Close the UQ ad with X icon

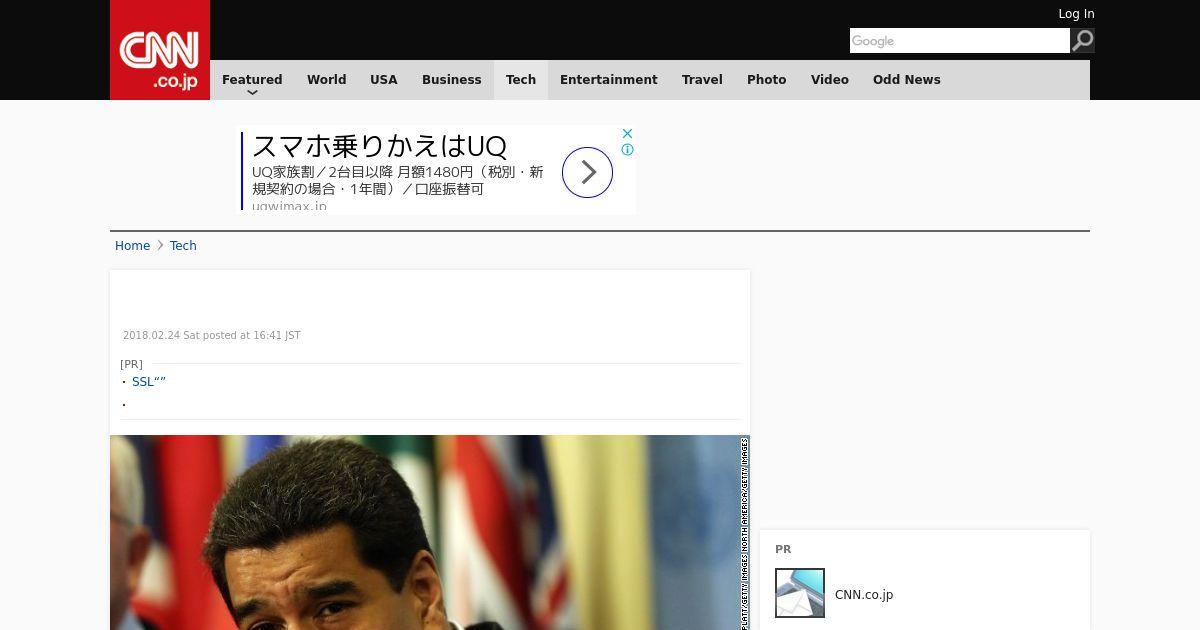click(627, 133)
